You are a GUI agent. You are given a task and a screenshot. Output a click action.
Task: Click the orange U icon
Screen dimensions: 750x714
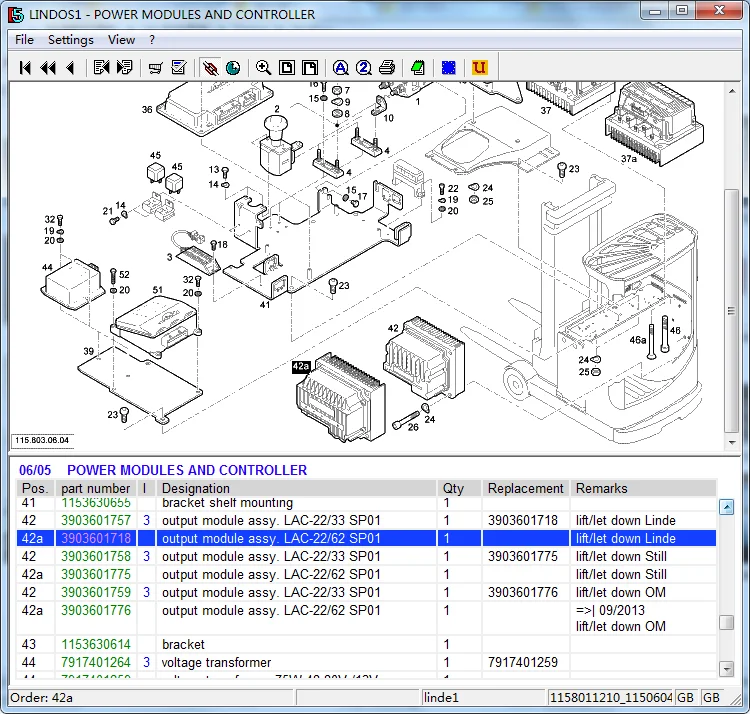click(479, 68)
